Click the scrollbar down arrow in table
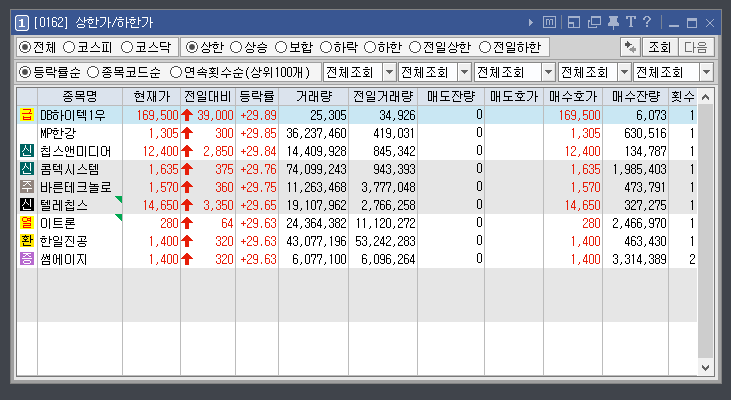731x400 pixels. pyautogui.click(x=705, y=367)
